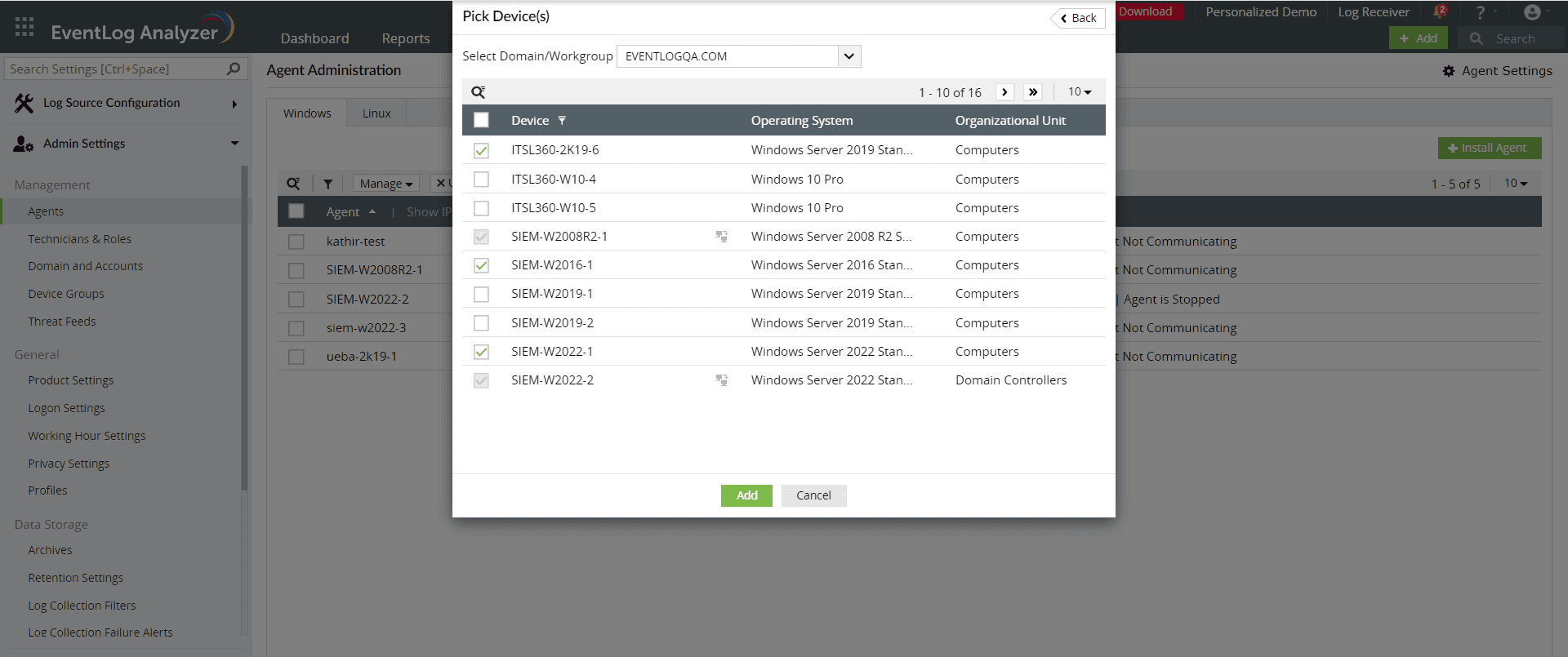Click the Cancel button
This screenshot has height=657, width=1568.
pos(813,495)
